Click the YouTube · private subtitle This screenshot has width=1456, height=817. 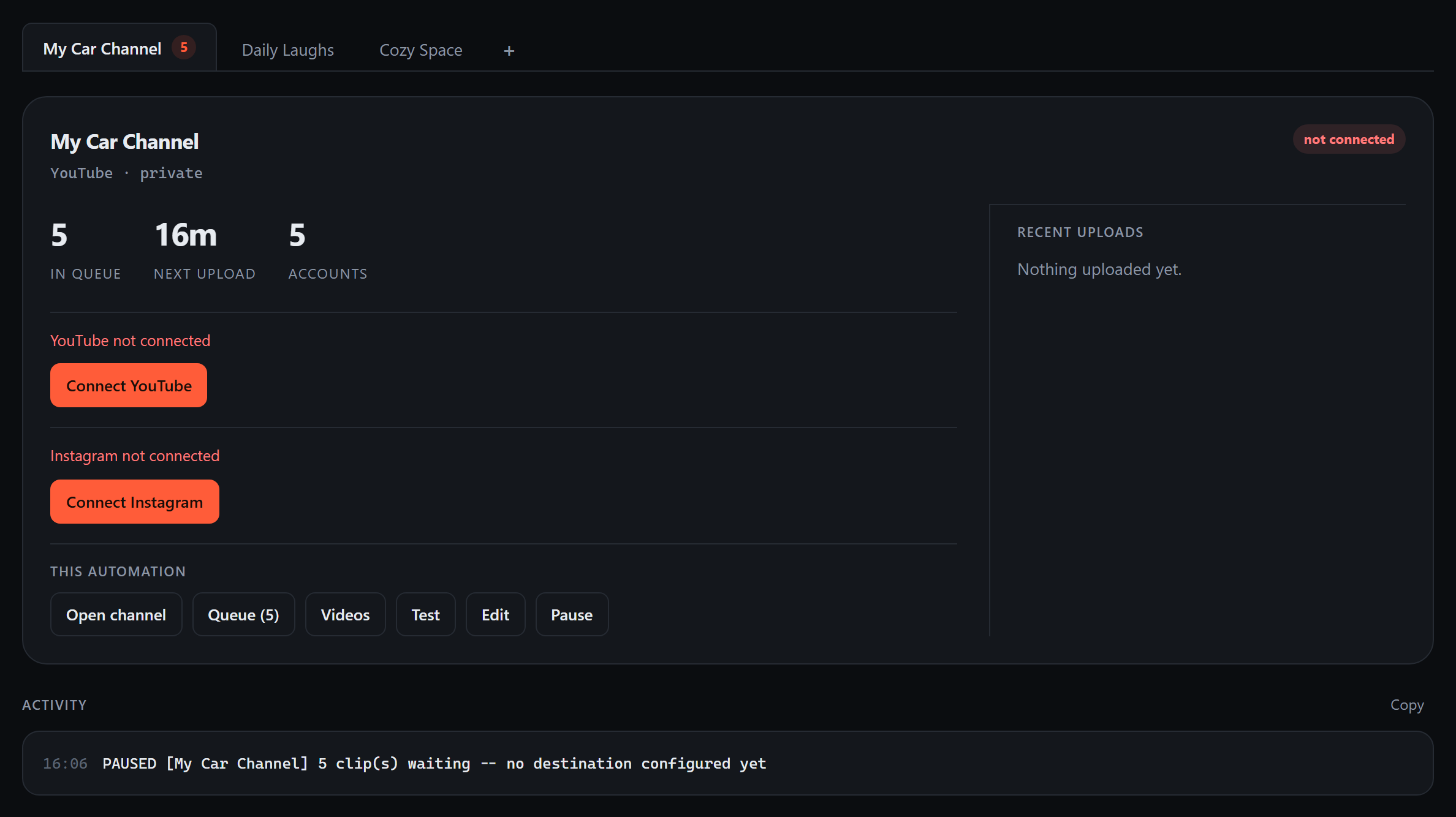pos(126,173)
